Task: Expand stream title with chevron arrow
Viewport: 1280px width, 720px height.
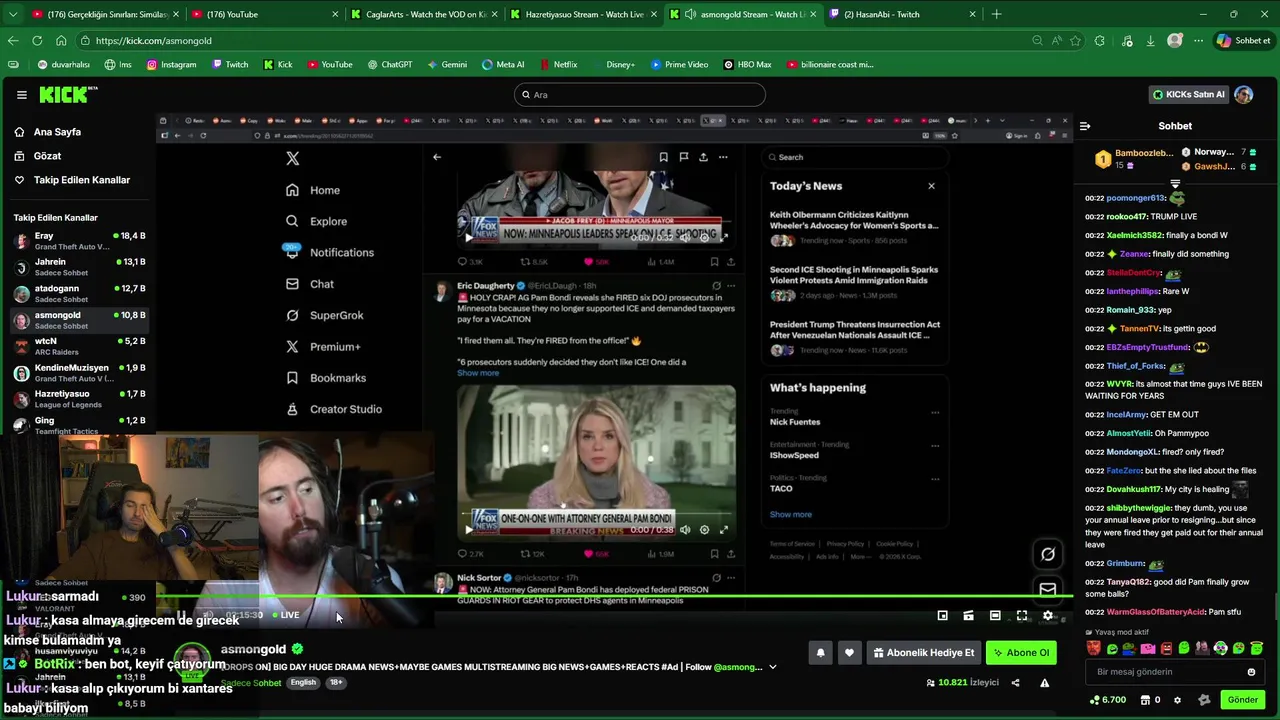Action: [772, 667]
